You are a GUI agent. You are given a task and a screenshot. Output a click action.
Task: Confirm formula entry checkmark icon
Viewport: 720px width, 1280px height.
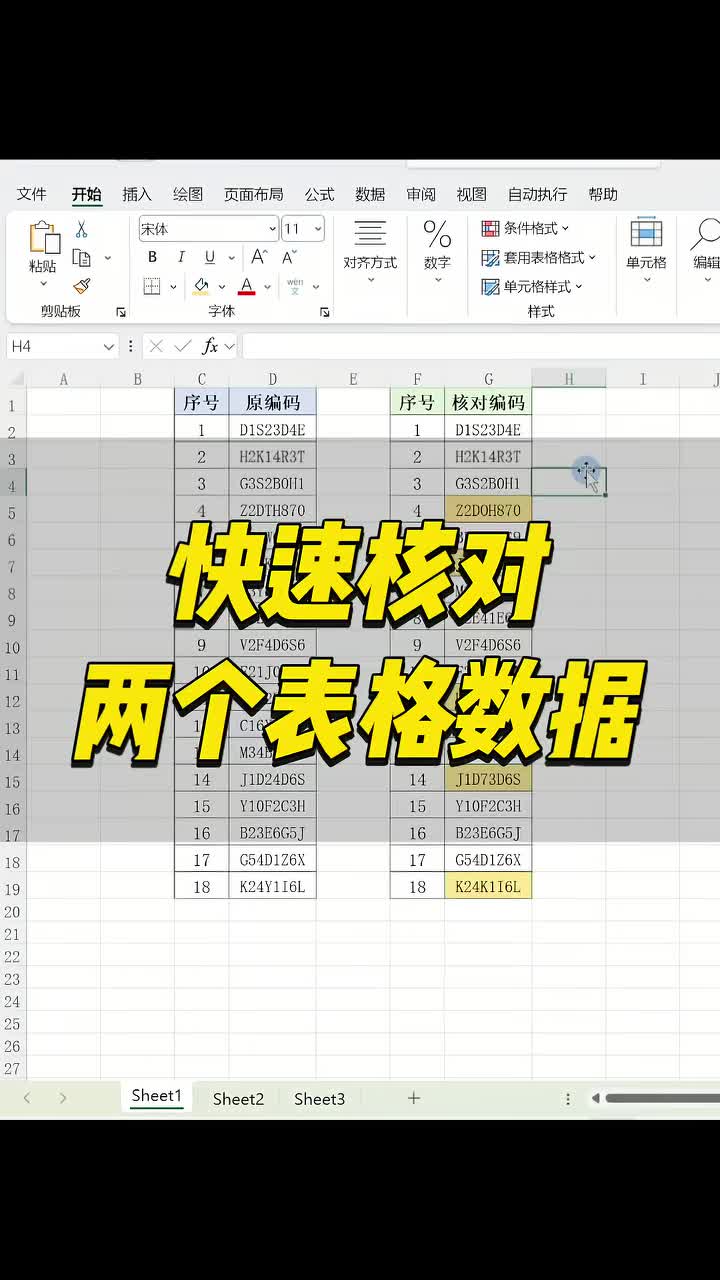pos(182,346)
